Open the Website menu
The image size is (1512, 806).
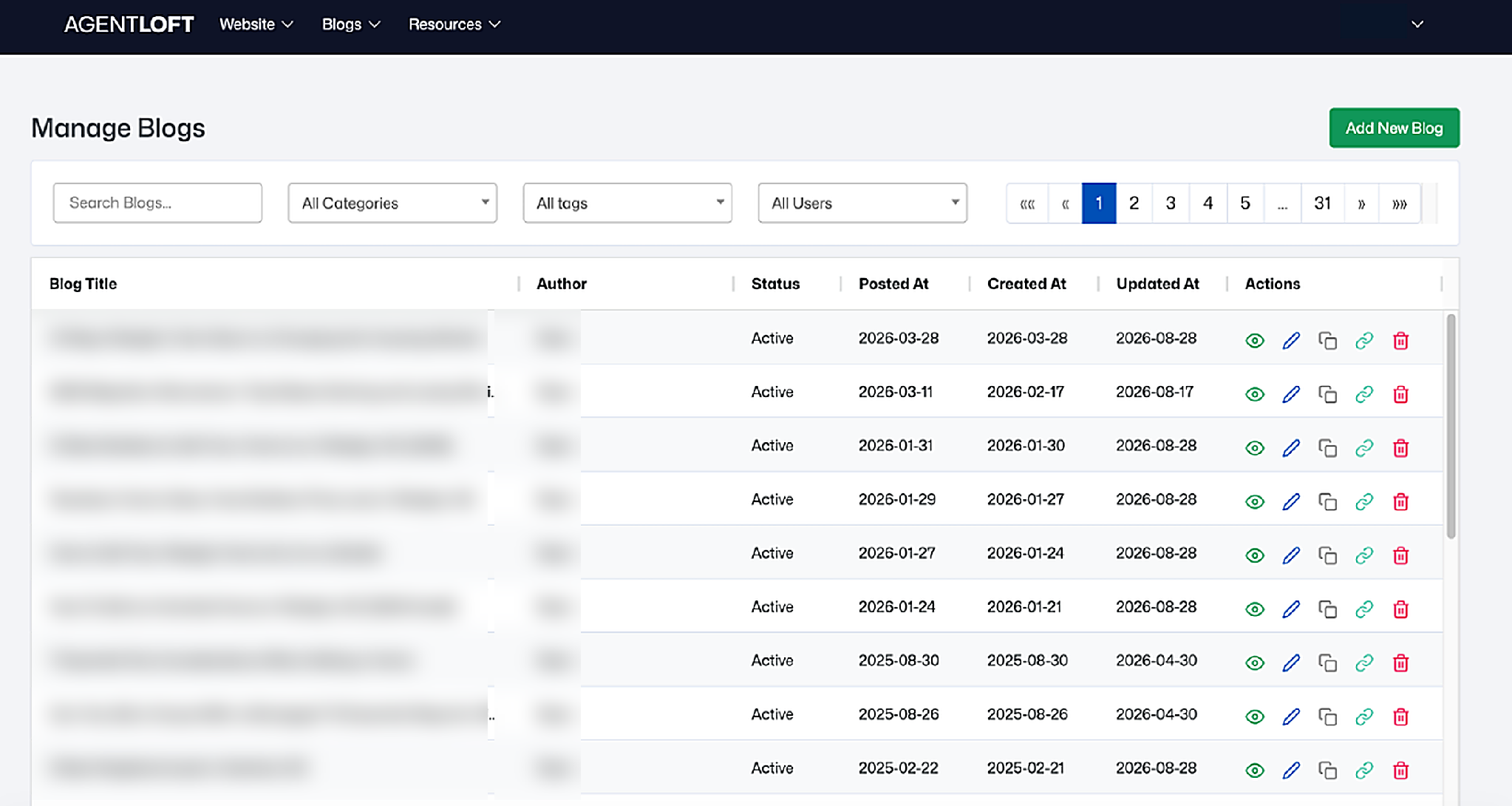(256, 24)
